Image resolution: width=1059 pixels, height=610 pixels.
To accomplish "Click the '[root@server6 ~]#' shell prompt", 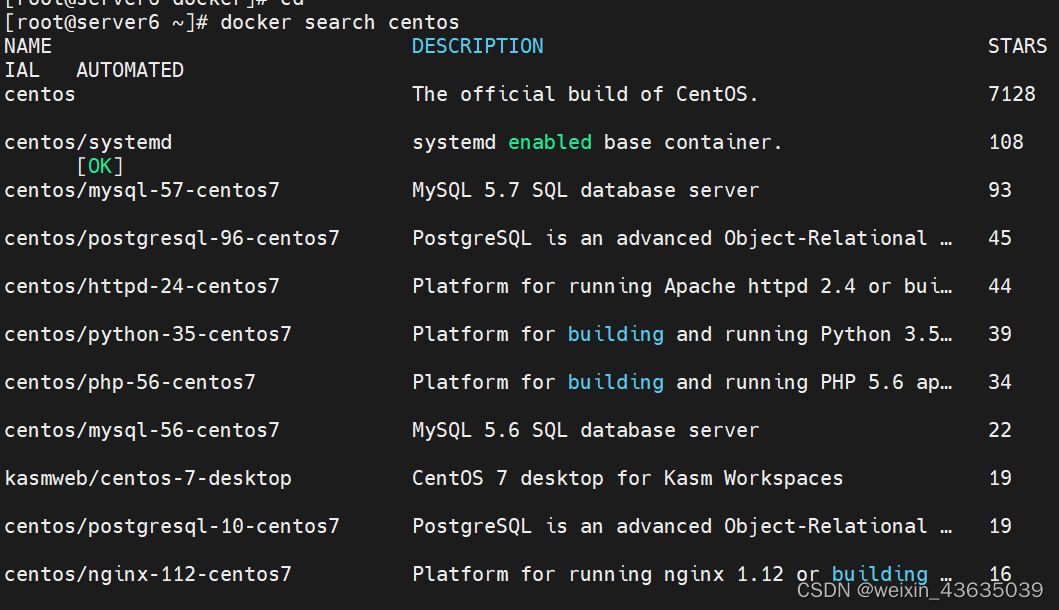I will click(x=106, y=22).
